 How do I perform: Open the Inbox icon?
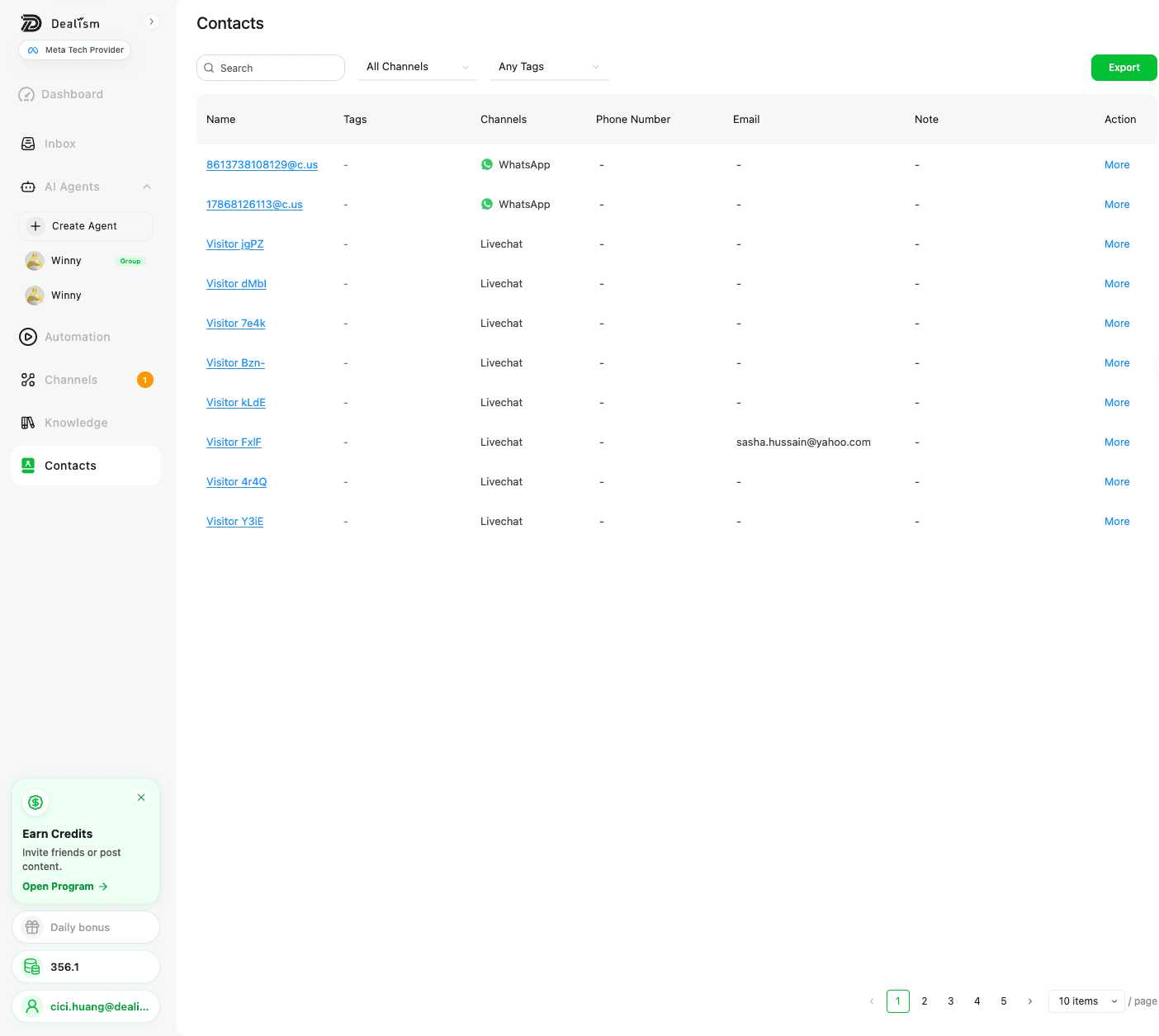coord(28,144)
